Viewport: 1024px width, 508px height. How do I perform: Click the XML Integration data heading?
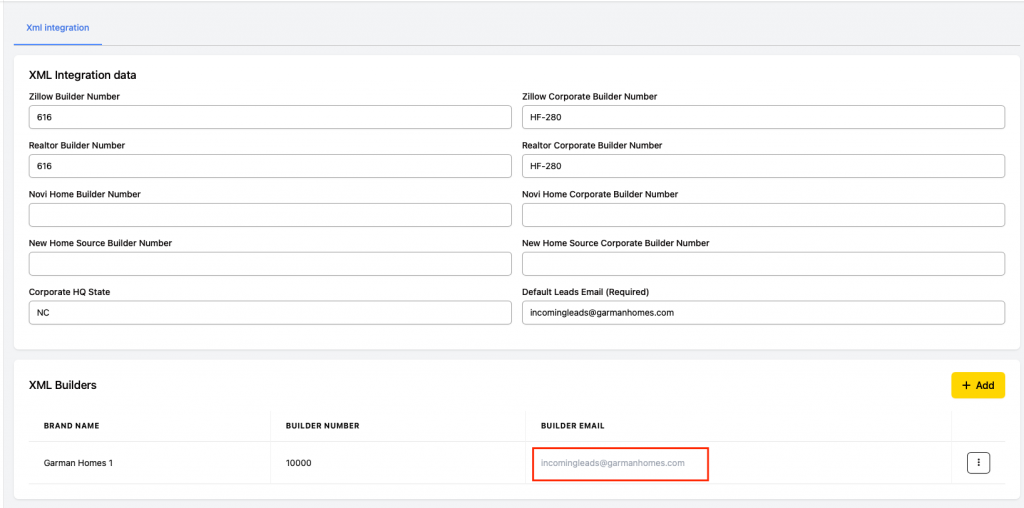(82, 75)
